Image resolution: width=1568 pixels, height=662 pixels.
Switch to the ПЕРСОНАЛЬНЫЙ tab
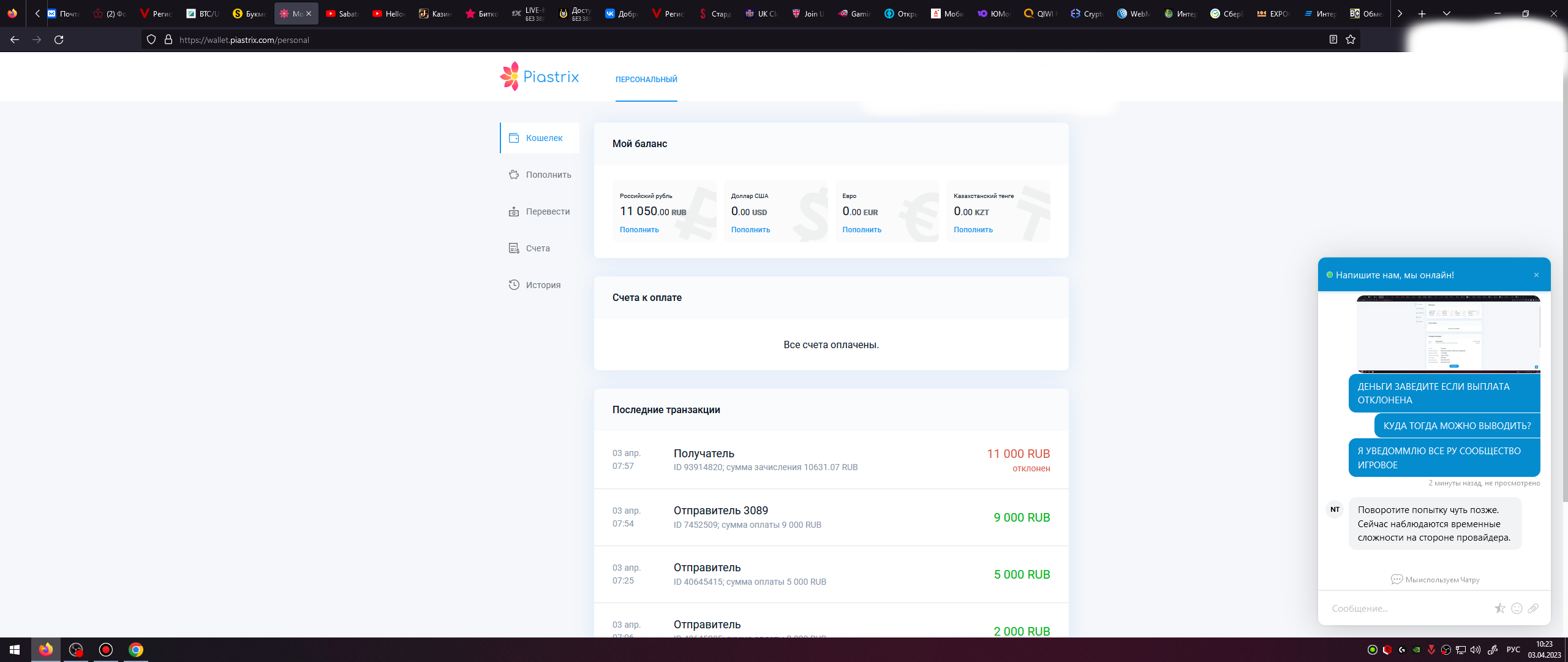point(646,80)
